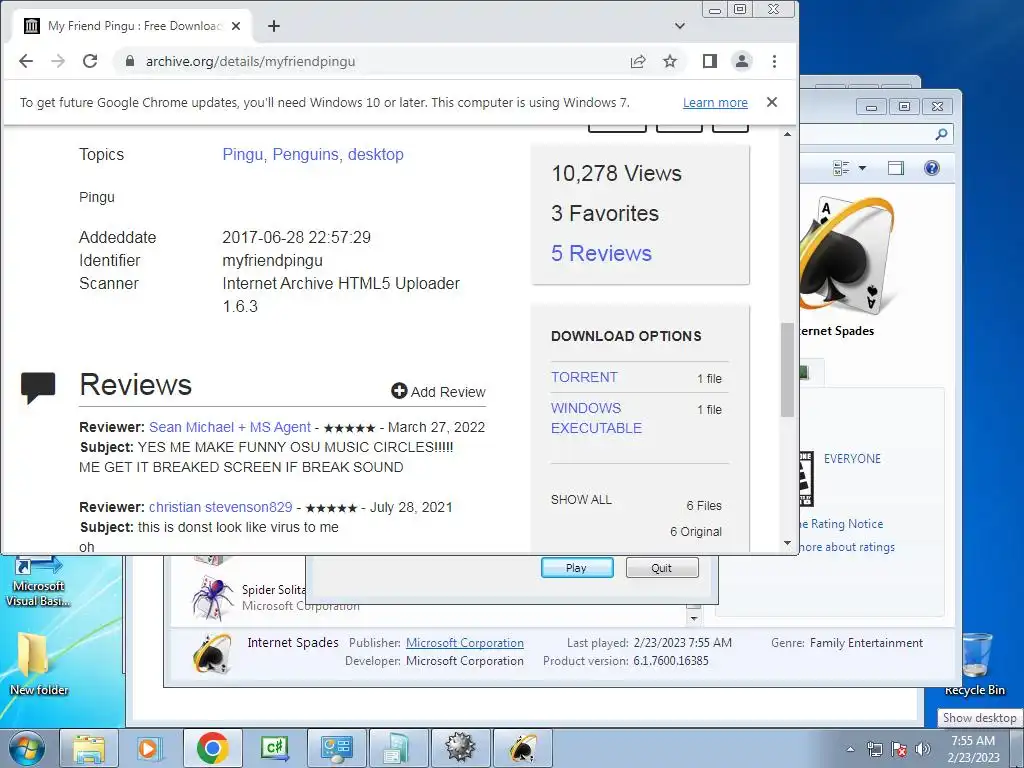Open the Recycle Bin
Viewport: 1024px width, 768px height.
tap(975, 664)
